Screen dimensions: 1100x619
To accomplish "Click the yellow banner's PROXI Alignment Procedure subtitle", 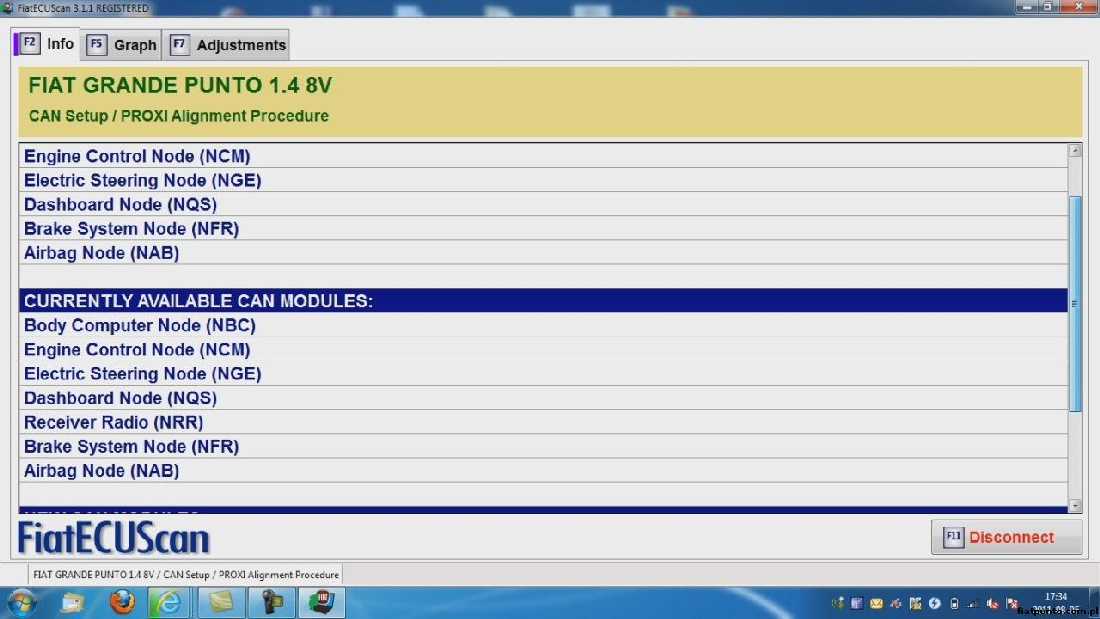I will [179, 116].
